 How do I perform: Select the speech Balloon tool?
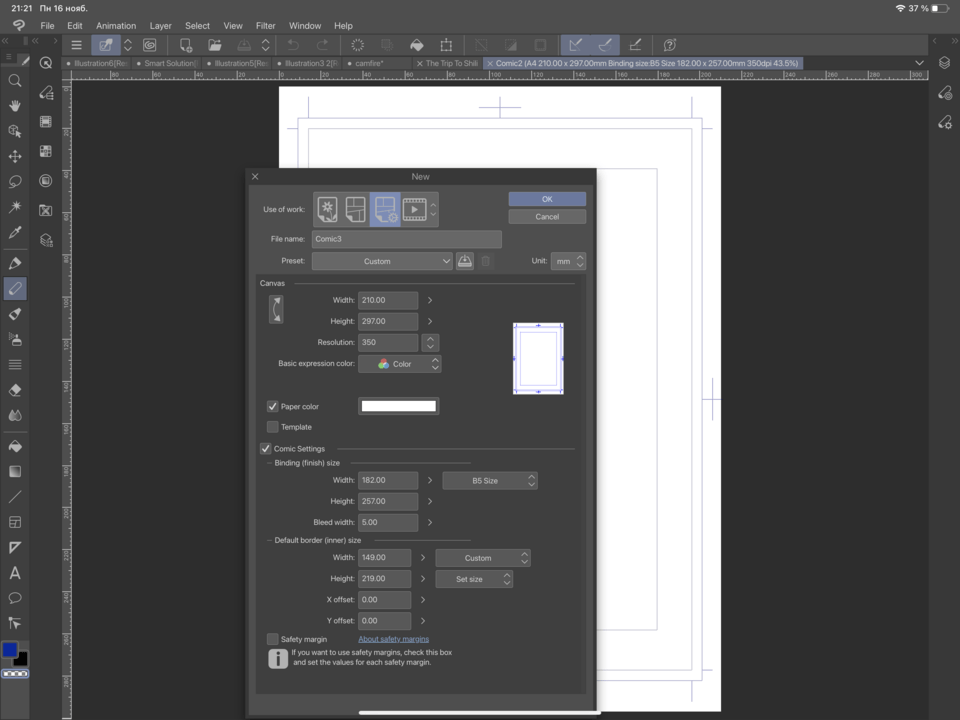(x=15, y=597)
